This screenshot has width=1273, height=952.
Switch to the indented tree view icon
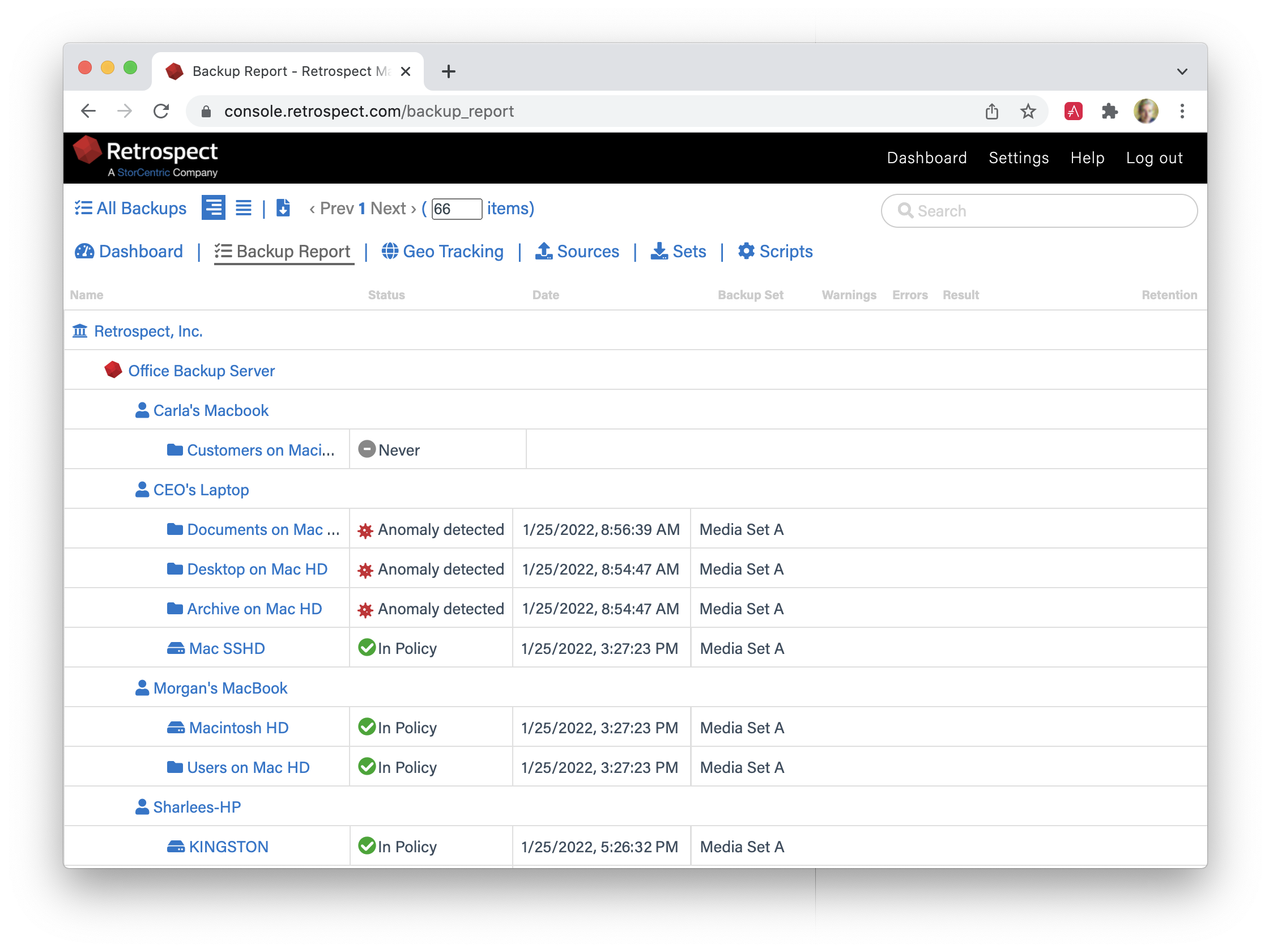coord(213,208)
